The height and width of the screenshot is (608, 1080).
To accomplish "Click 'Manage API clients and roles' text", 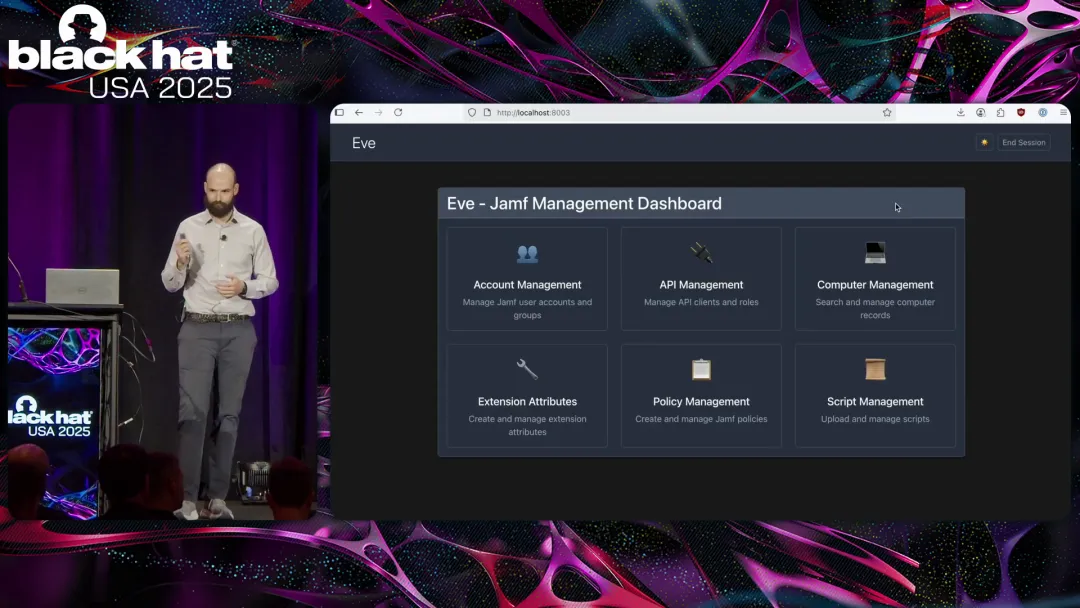I will [701, 302].
